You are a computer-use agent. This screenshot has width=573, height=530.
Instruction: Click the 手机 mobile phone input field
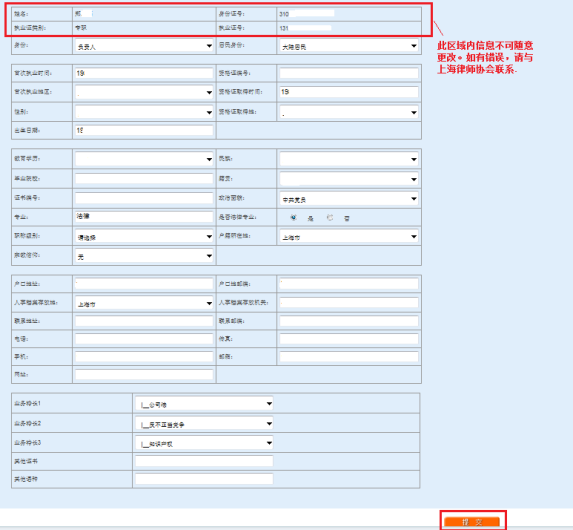[144, 356]
